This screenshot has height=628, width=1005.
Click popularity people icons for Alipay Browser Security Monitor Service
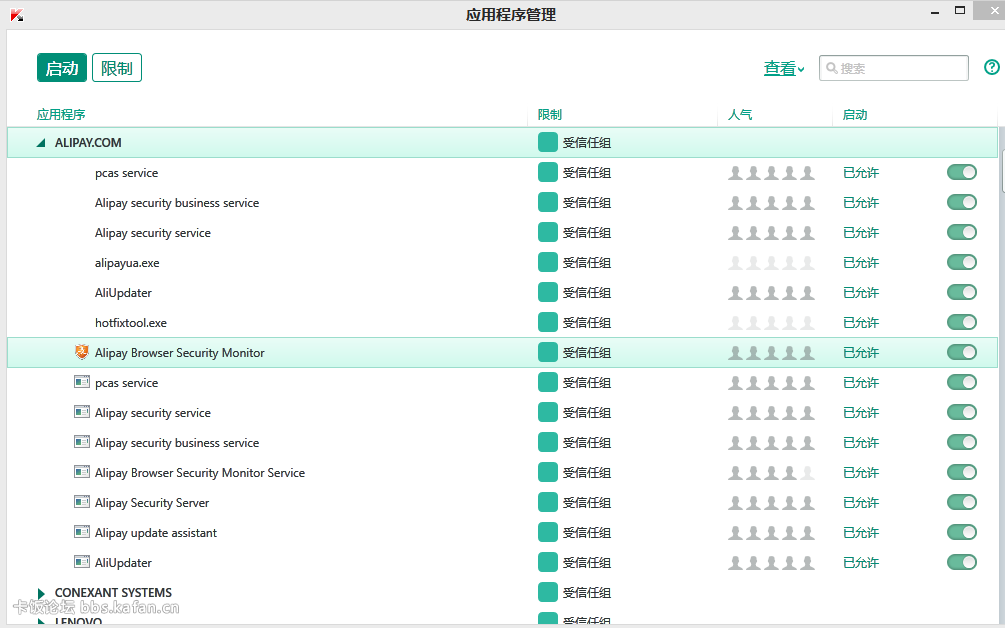coord(771,472)
